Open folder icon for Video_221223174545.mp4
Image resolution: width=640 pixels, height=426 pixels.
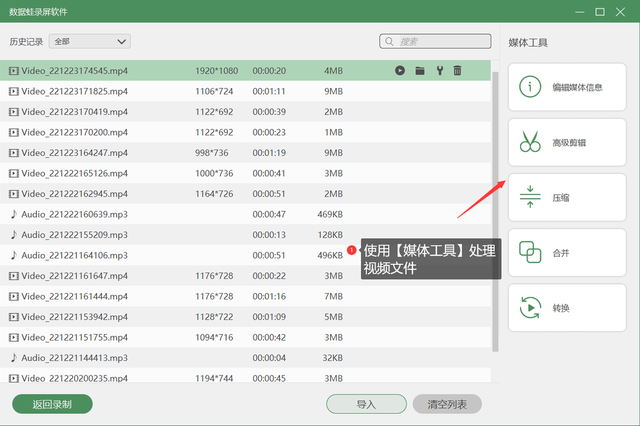[x=420, y=71]
